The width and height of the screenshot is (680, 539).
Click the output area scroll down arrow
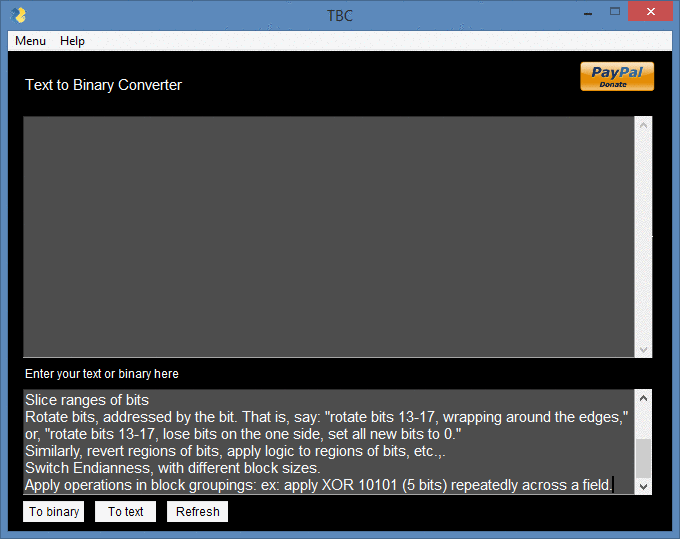coord(643,350)
